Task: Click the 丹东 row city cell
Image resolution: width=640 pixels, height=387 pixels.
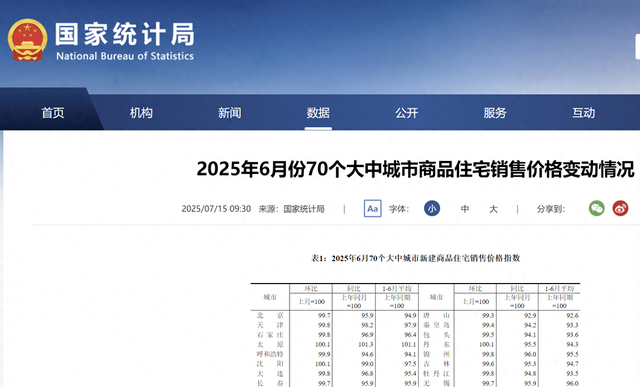Action: pos(436,345)
